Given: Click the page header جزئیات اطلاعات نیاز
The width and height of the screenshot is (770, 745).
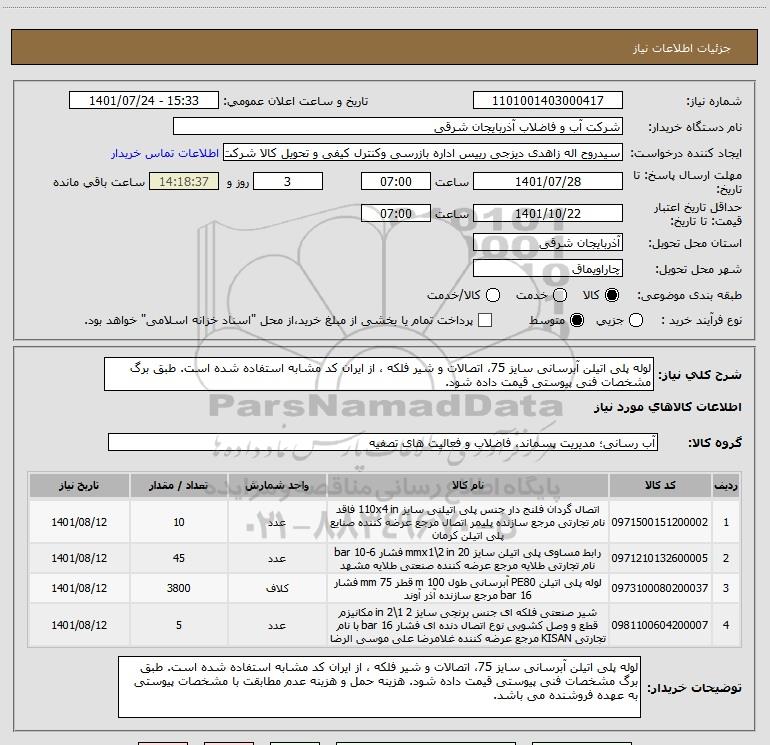Looking at the screenshot, I should [x=682, y=48].
